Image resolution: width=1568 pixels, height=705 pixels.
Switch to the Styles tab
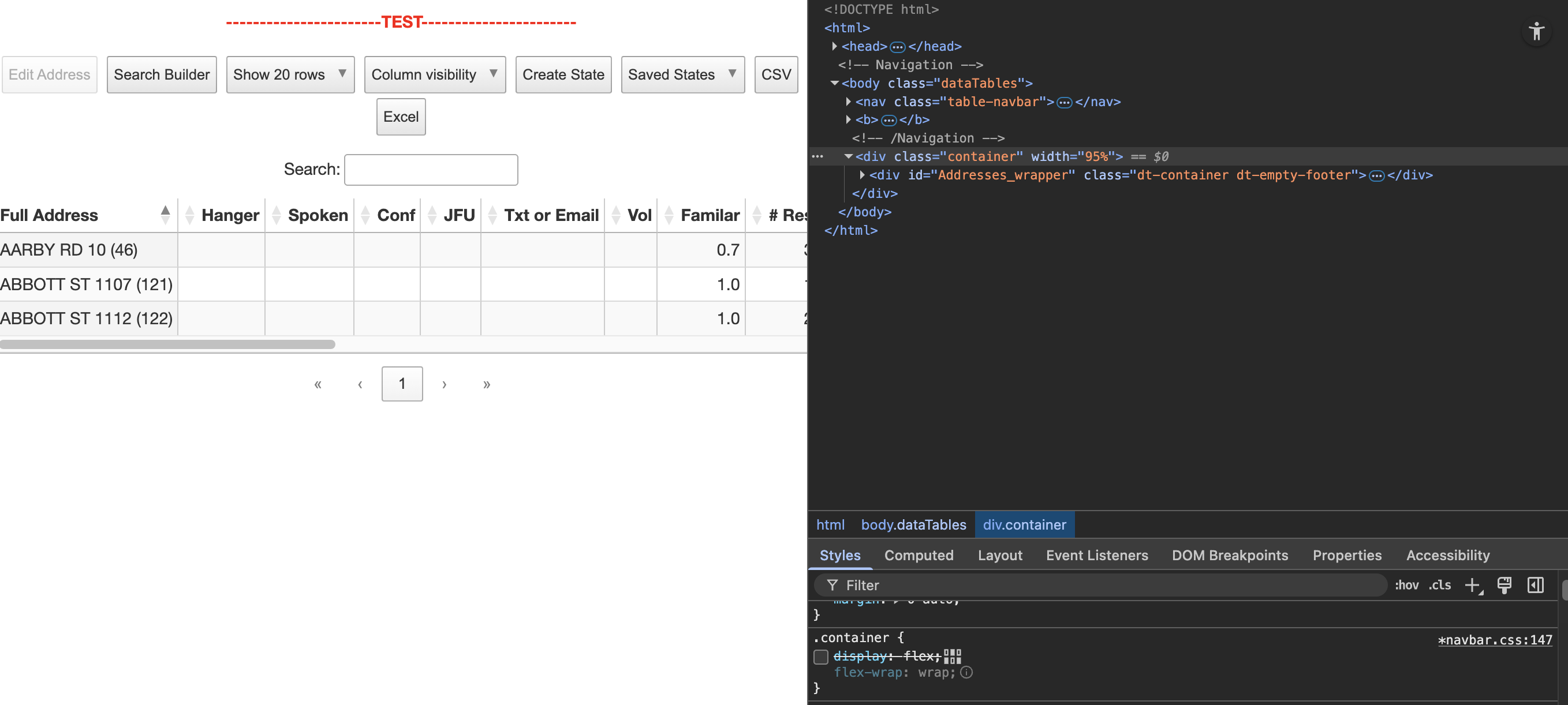(x=840, y=556)
